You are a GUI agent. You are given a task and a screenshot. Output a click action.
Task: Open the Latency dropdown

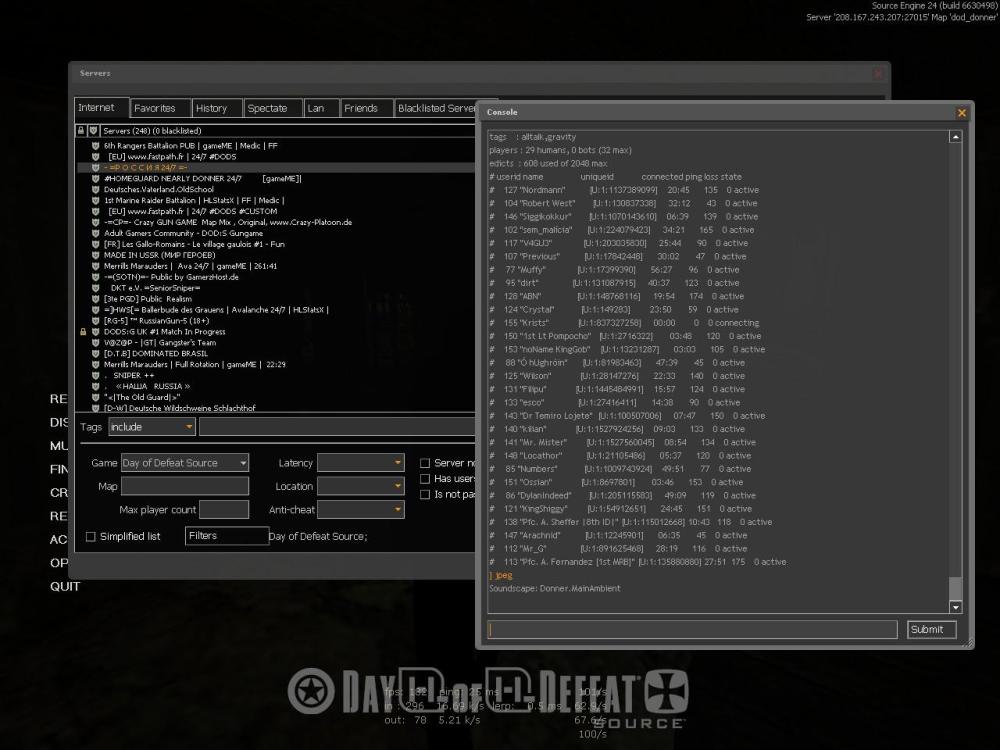coord(361,463)
